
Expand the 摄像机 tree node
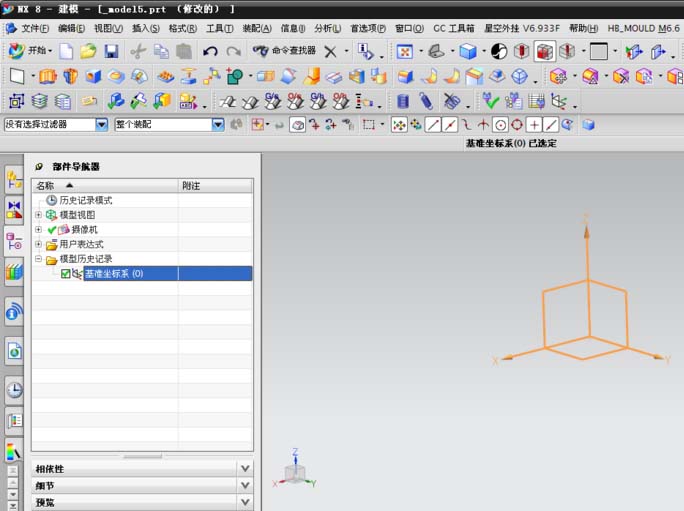pos(38,229)
